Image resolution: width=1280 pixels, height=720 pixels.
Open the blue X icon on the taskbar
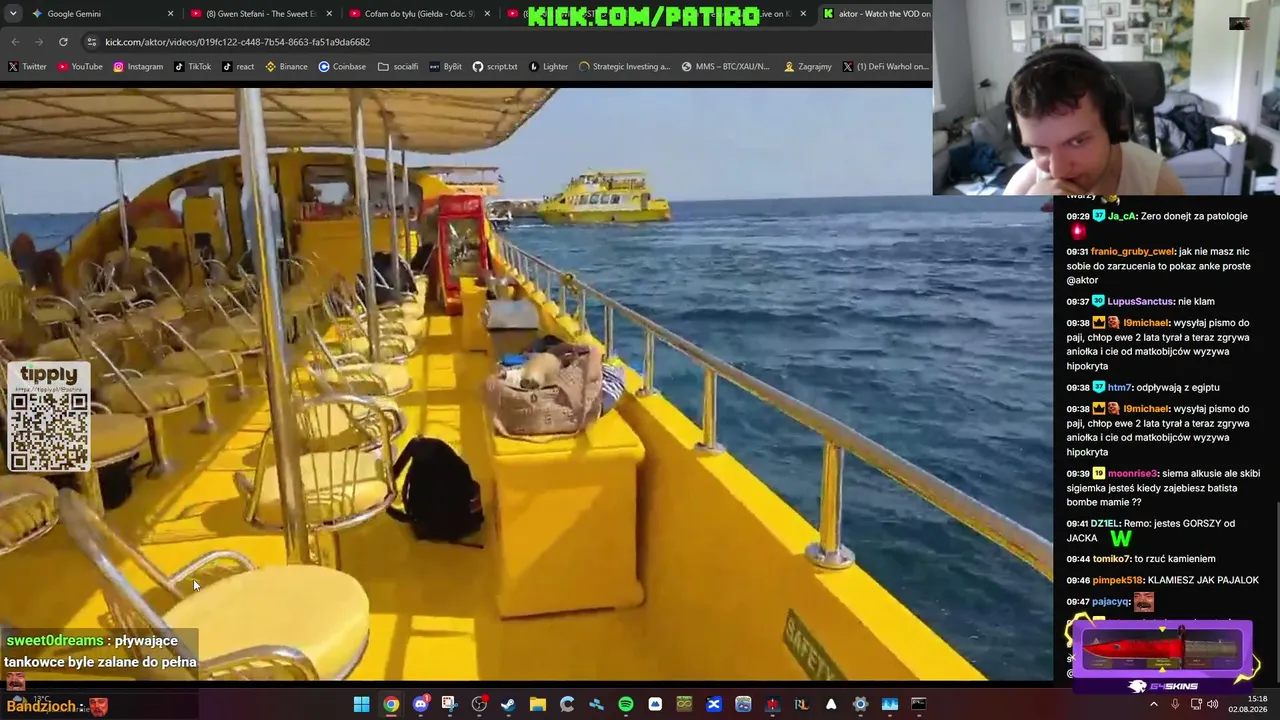point(714,704)
